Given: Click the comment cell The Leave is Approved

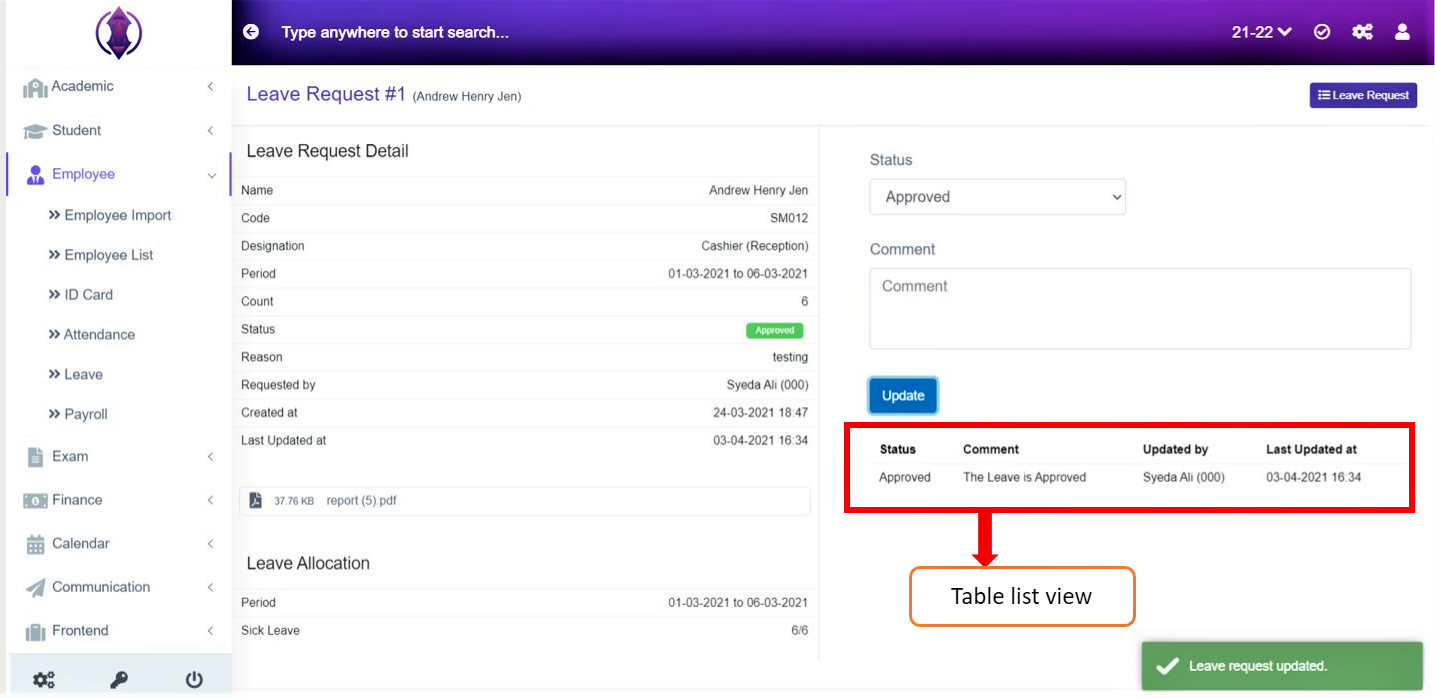Looking at the screenshot, I should tap(1024, 478).
